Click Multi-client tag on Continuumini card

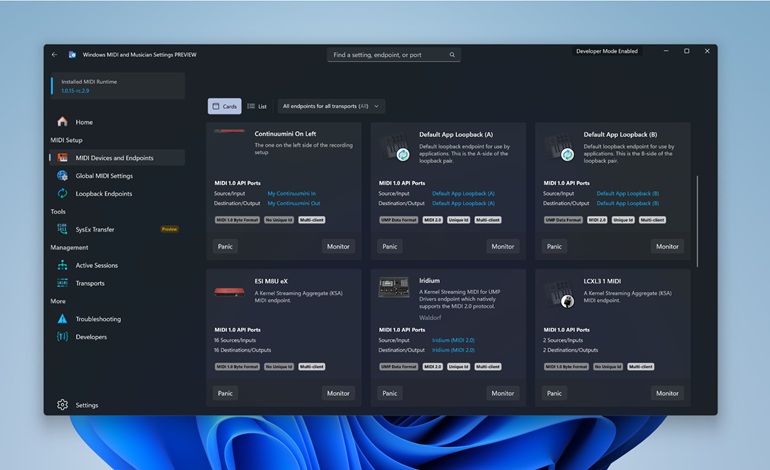312,220
